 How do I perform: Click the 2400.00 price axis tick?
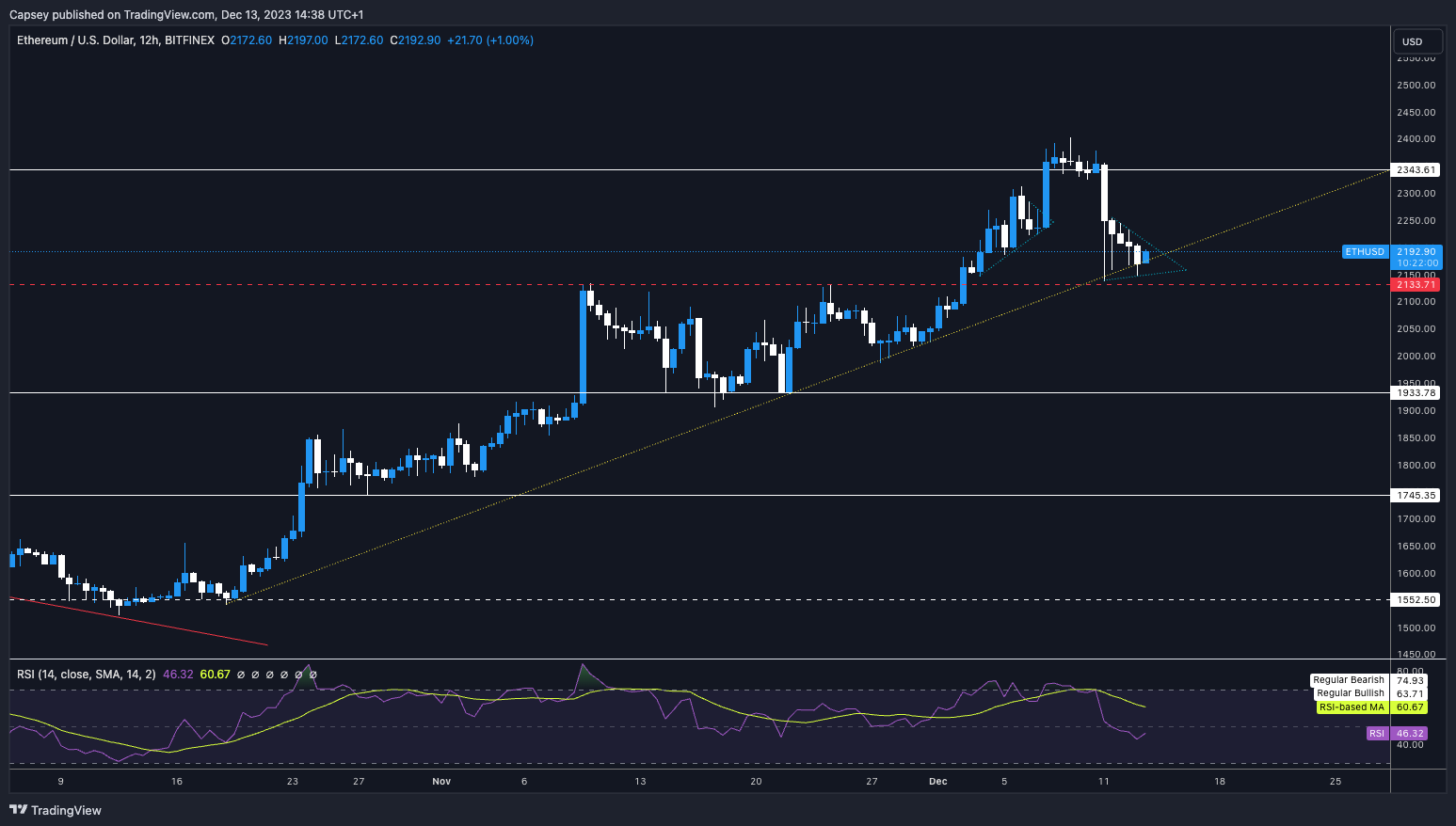point(1416,139)
